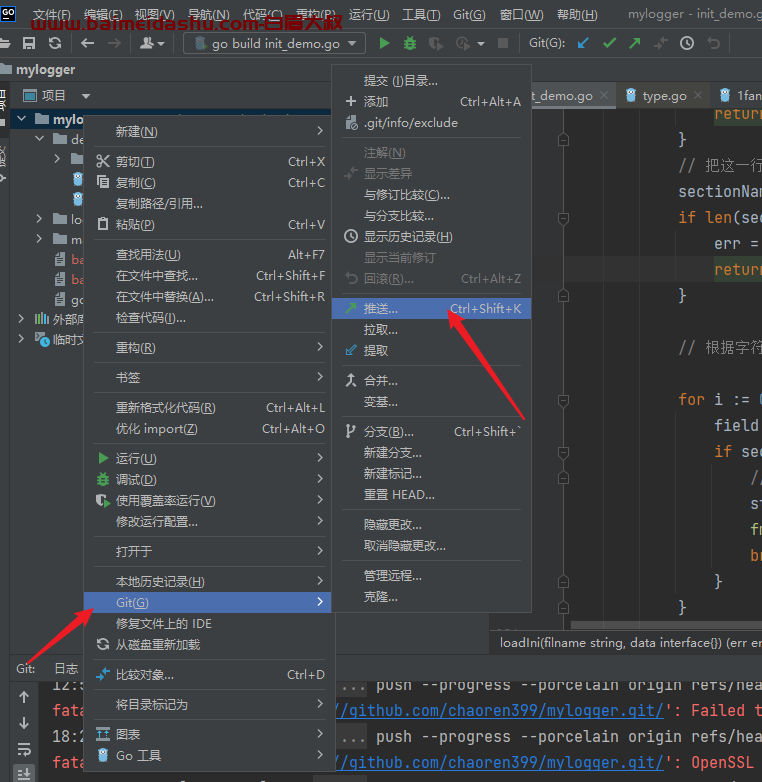Toggle soft-wrap icon in Git log panel
Screen dimensions: 762x782
pyautogui.click(x=24, y=749)
